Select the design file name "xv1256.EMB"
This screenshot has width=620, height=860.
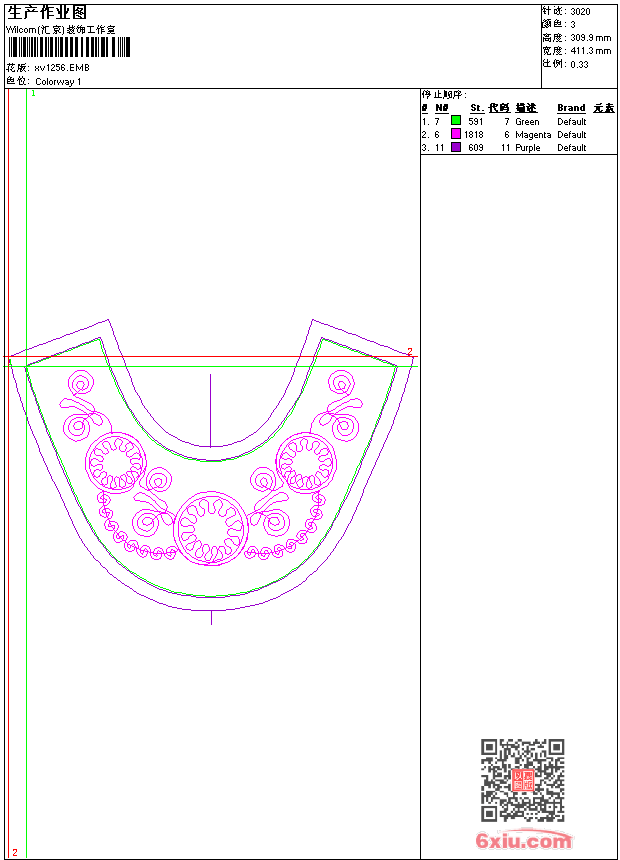coord(62,68)
